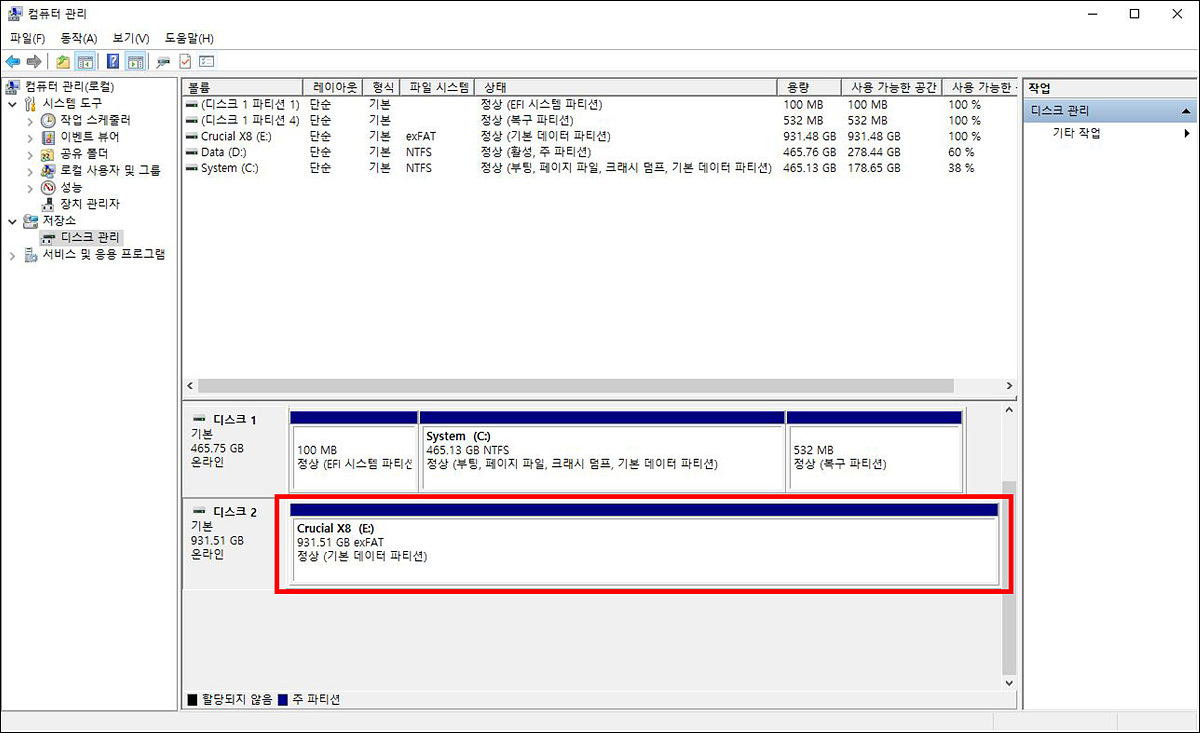This screenshot has width=1200, height=733.
Task: Click the blue Help question mark icon
Action: coord(113,61)
